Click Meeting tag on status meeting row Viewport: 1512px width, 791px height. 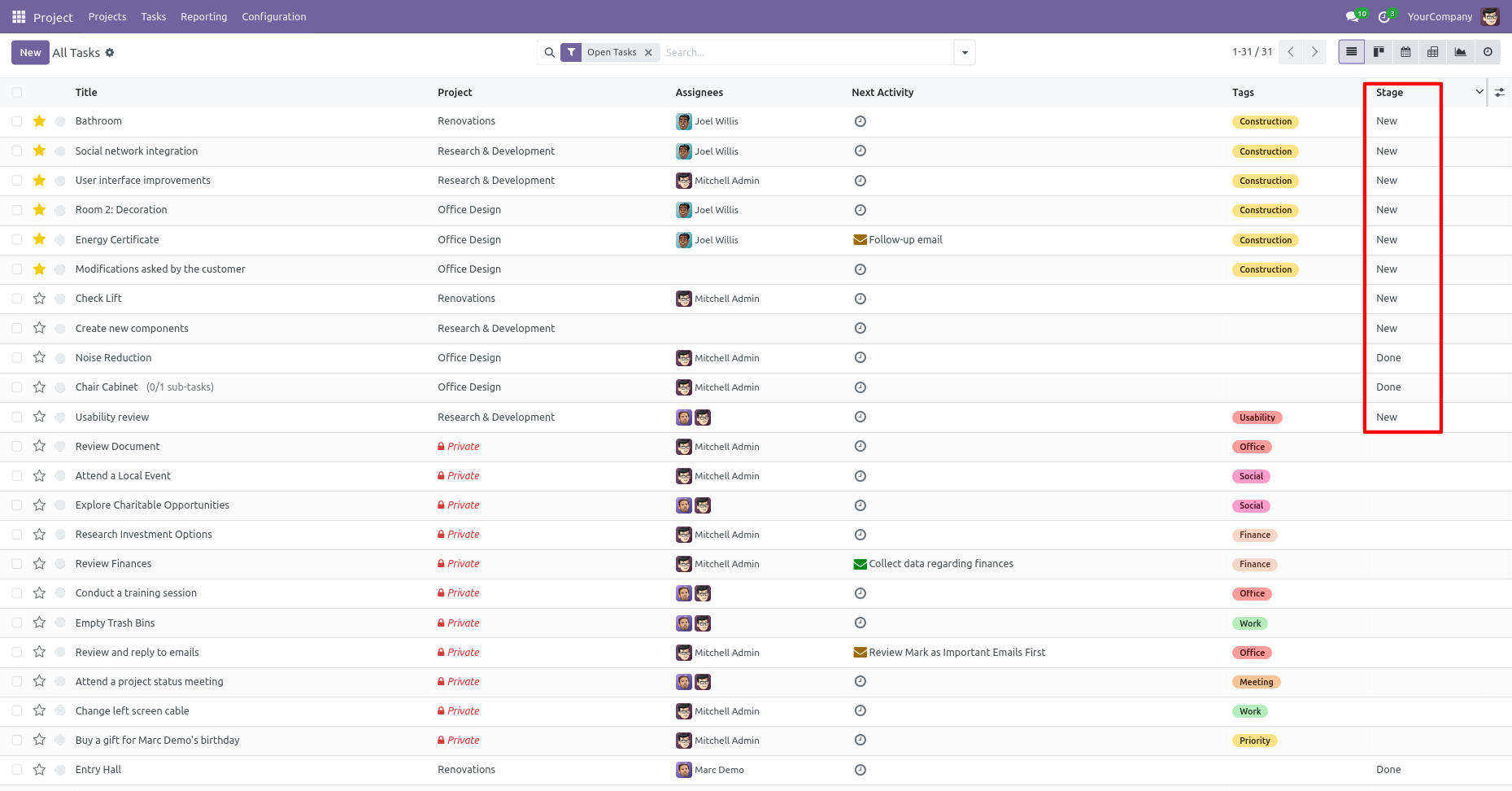pos(1257,682)
